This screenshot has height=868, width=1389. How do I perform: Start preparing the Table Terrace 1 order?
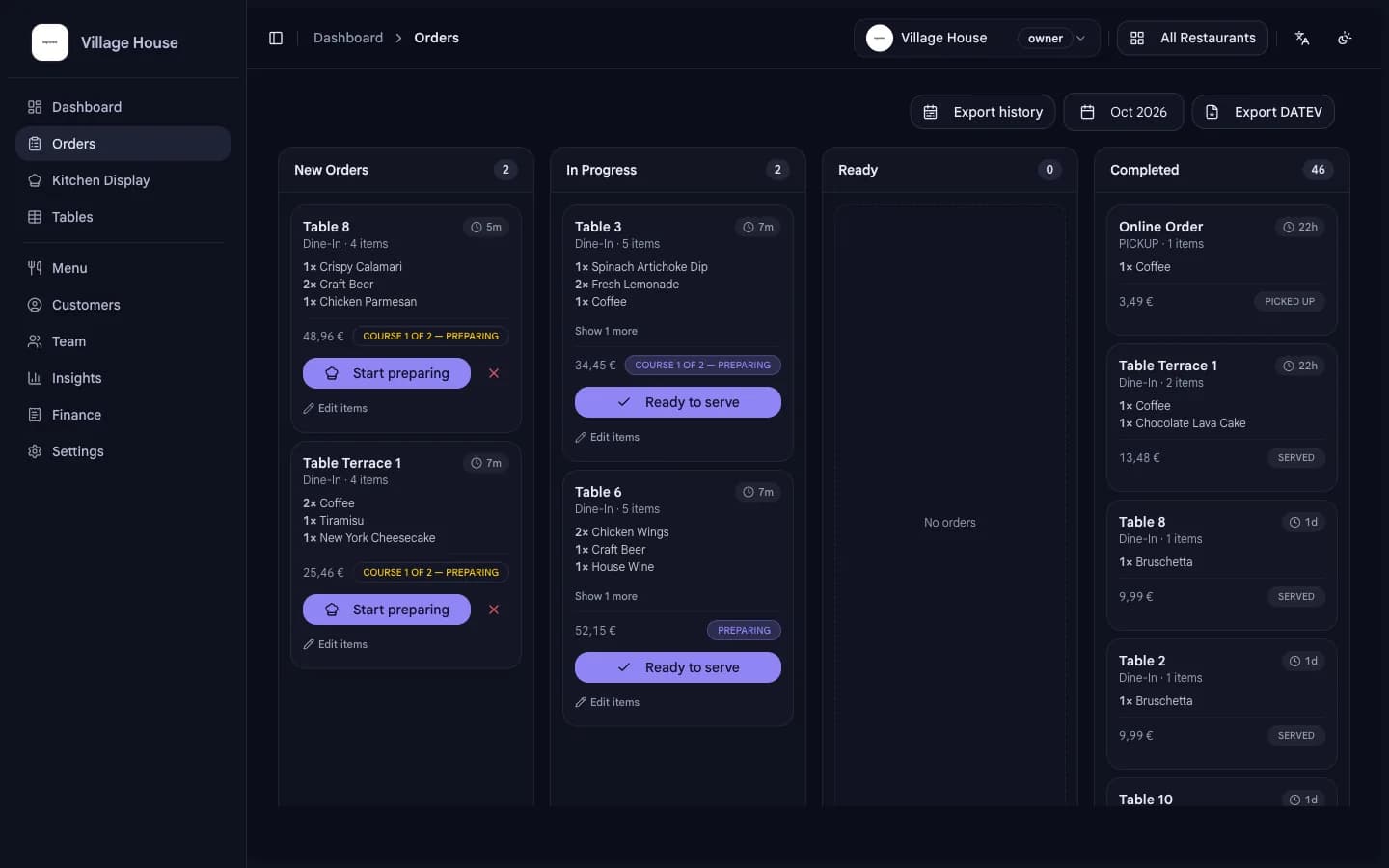pyautogui.click(x=387, y=610)
